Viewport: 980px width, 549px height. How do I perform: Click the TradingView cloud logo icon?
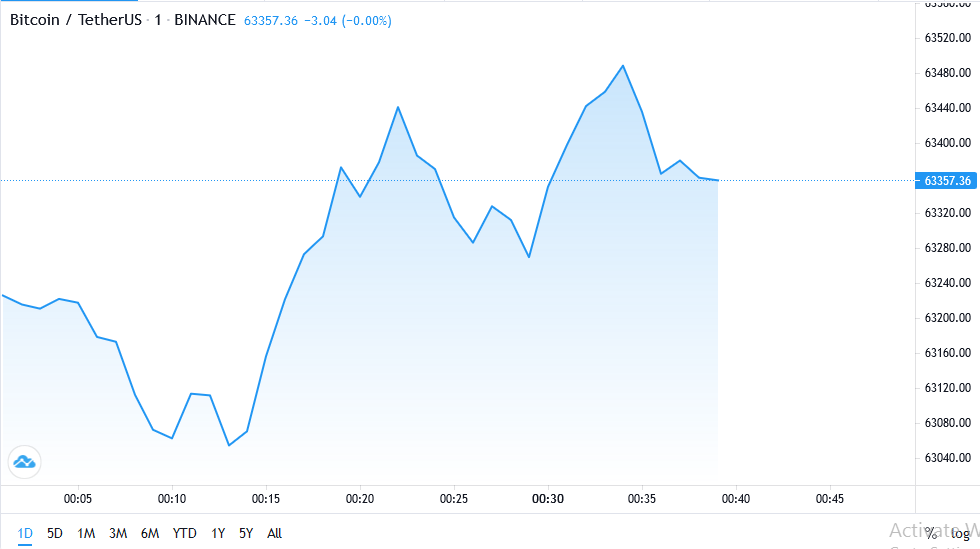(23, 461)
